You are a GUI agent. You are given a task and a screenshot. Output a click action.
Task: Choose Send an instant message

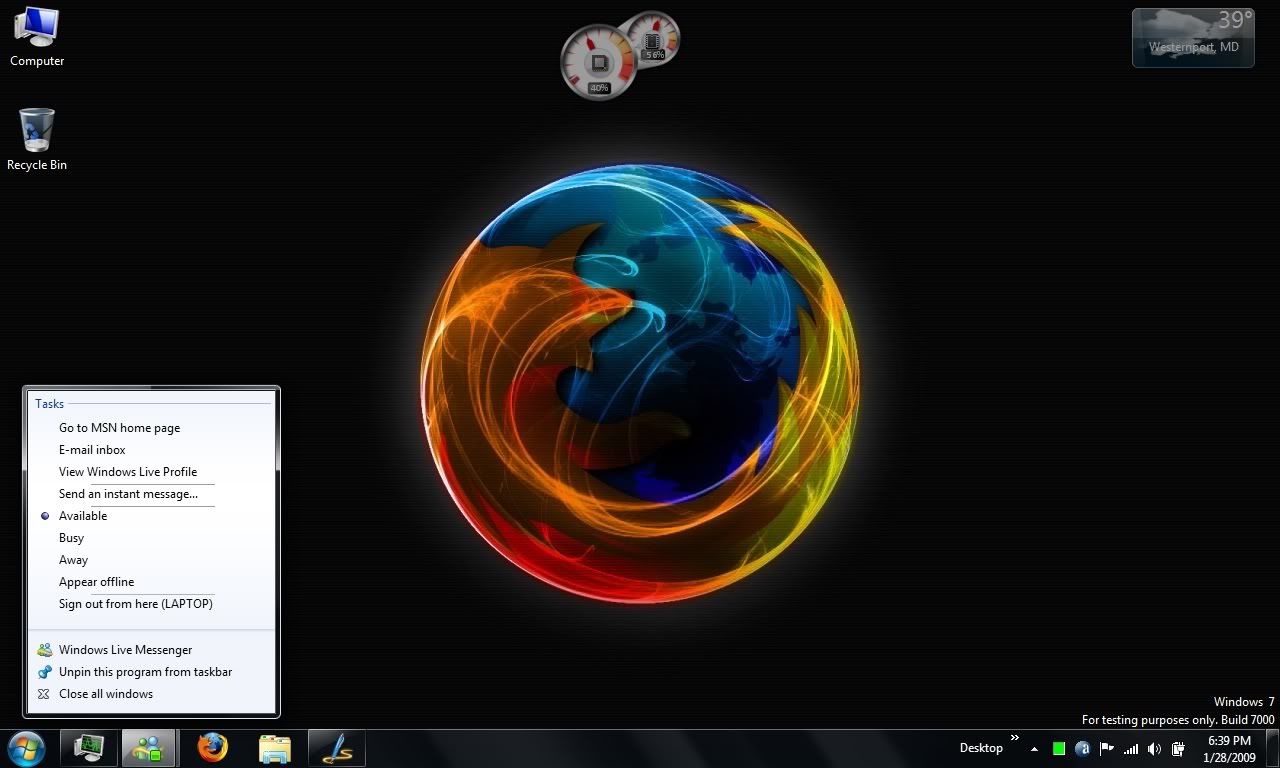coord(128,494)
